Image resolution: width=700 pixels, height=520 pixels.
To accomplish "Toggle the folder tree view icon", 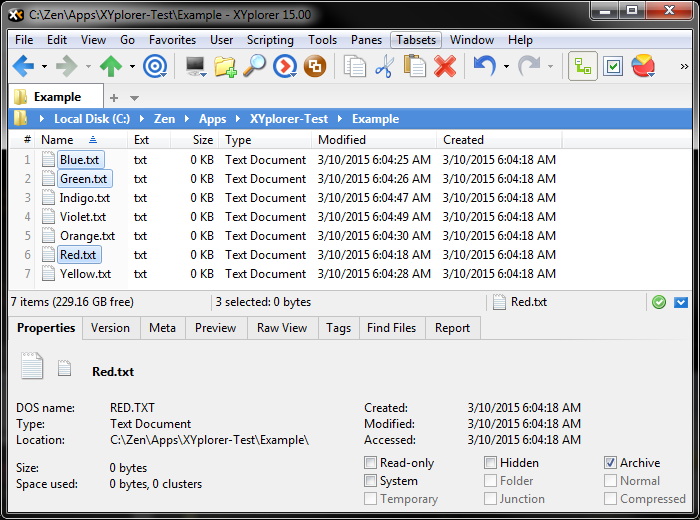I will [583, 67].
